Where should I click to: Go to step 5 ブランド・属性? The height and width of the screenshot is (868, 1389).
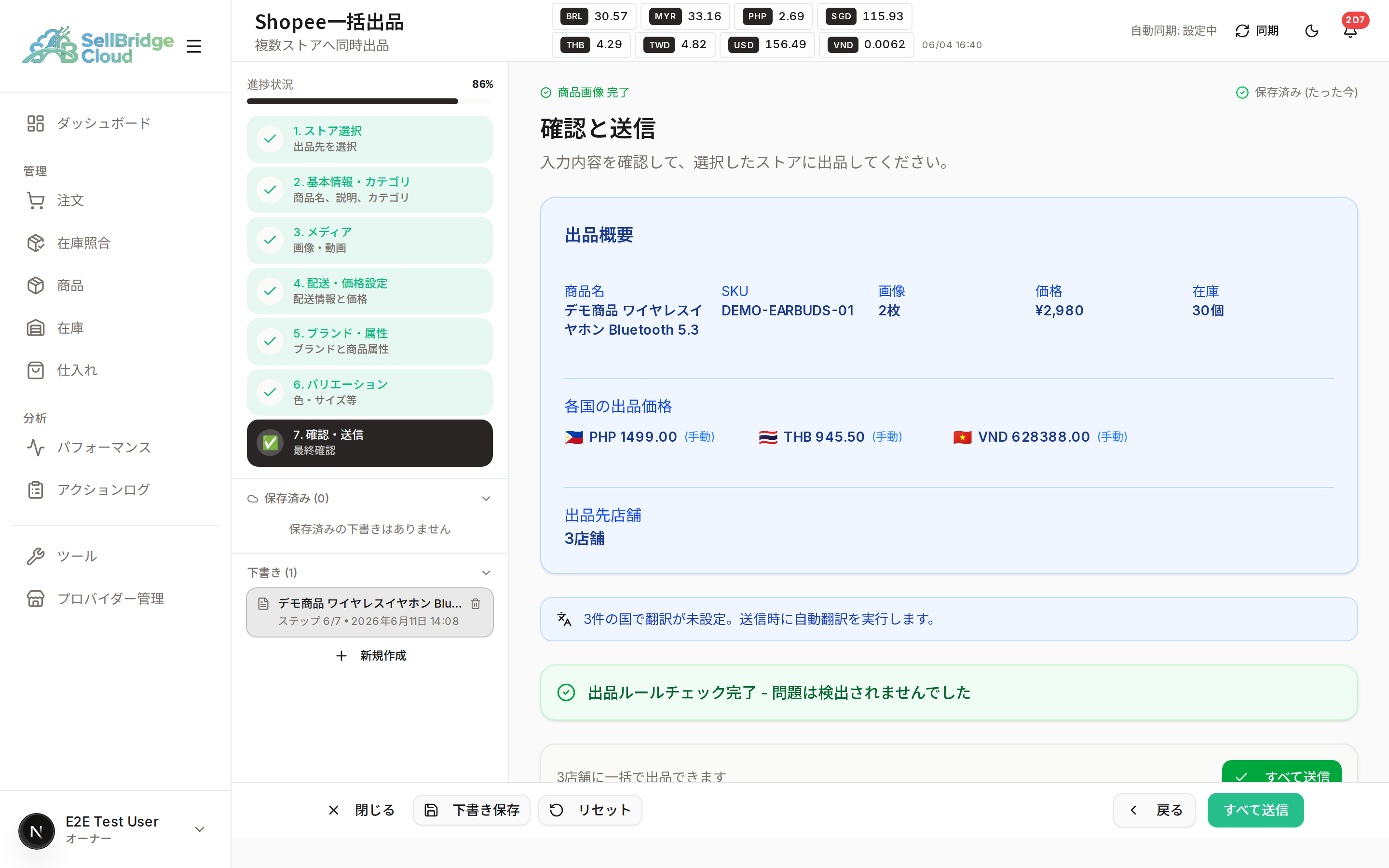pos(369,341)
